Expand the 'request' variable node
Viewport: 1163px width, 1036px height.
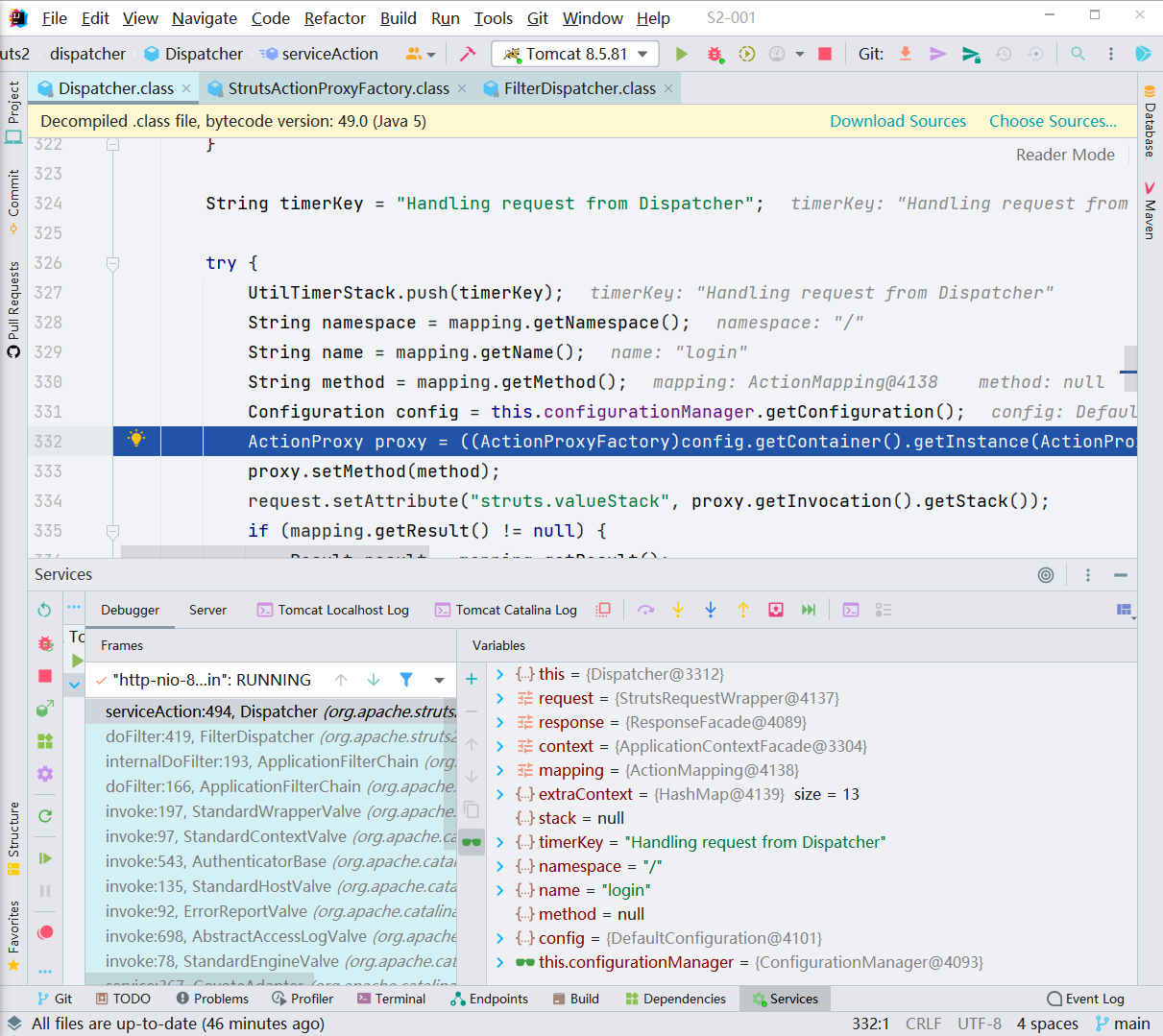(499, 698)
